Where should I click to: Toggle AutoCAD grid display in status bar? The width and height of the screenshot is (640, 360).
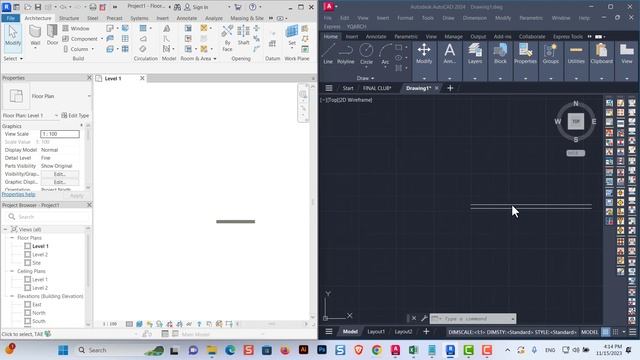(x=605, y=332)
